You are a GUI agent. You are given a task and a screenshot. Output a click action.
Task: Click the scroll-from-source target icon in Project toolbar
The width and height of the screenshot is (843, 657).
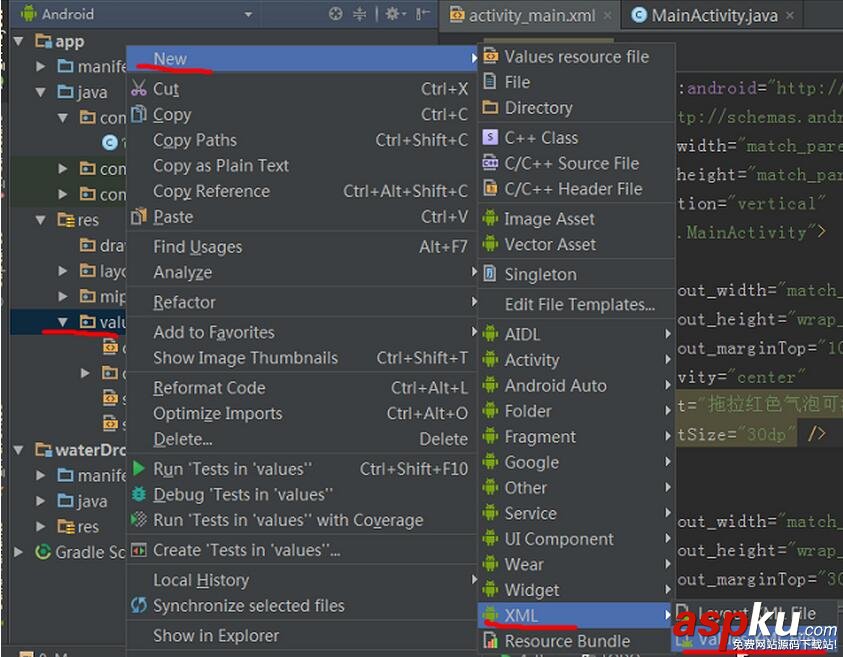pyautogui.click(x=335, y=14)
